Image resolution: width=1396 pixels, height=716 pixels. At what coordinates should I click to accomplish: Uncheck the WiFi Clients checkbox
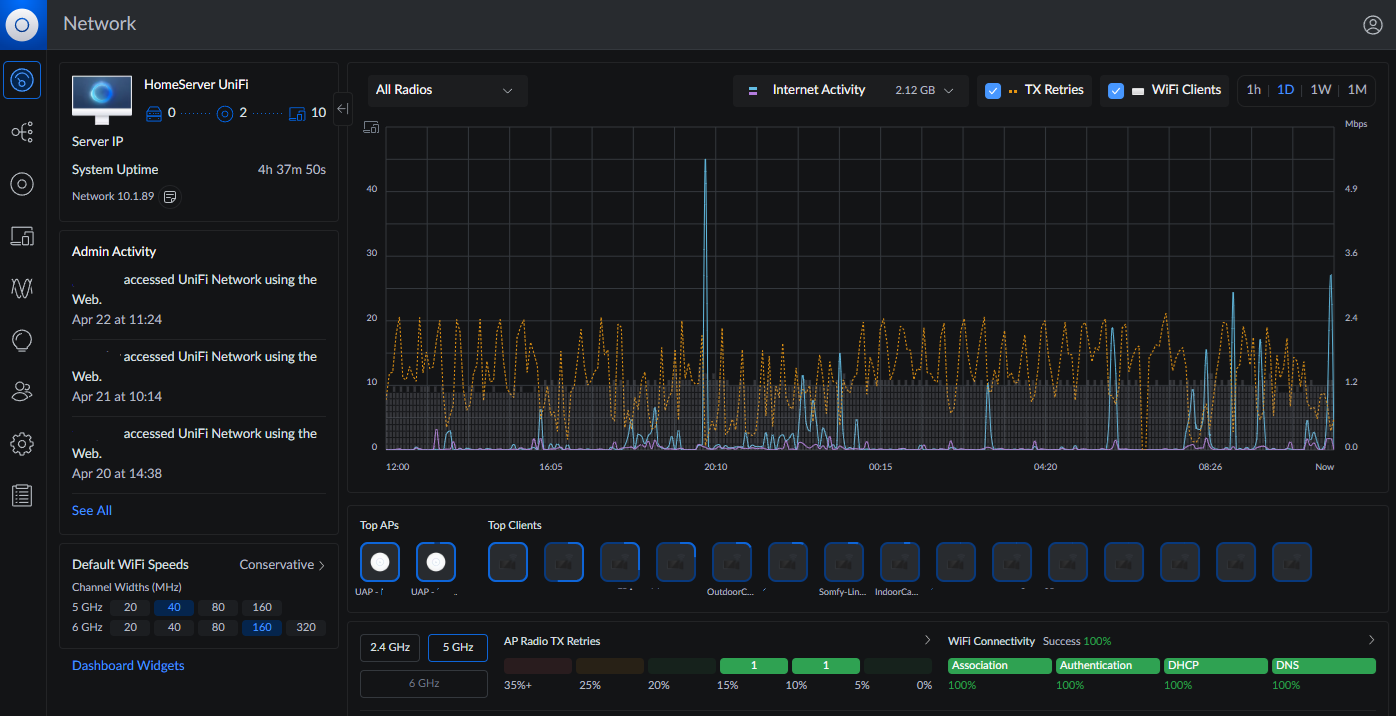[1116, 90]
